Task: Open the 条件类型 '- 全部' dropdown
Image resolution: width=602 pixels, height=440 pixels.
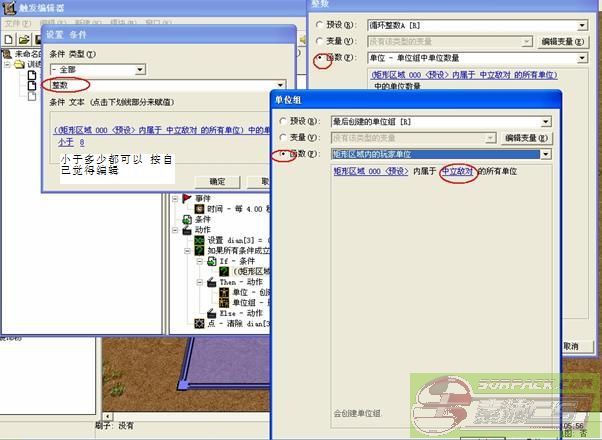Action: pos(139,69)
